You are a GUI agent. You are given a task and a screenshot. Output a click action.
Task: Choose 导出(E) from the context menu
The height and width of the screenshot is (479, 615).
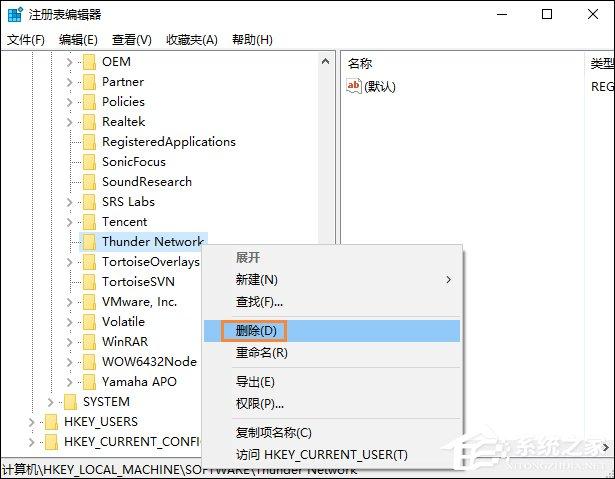click(x=255, y=382)
